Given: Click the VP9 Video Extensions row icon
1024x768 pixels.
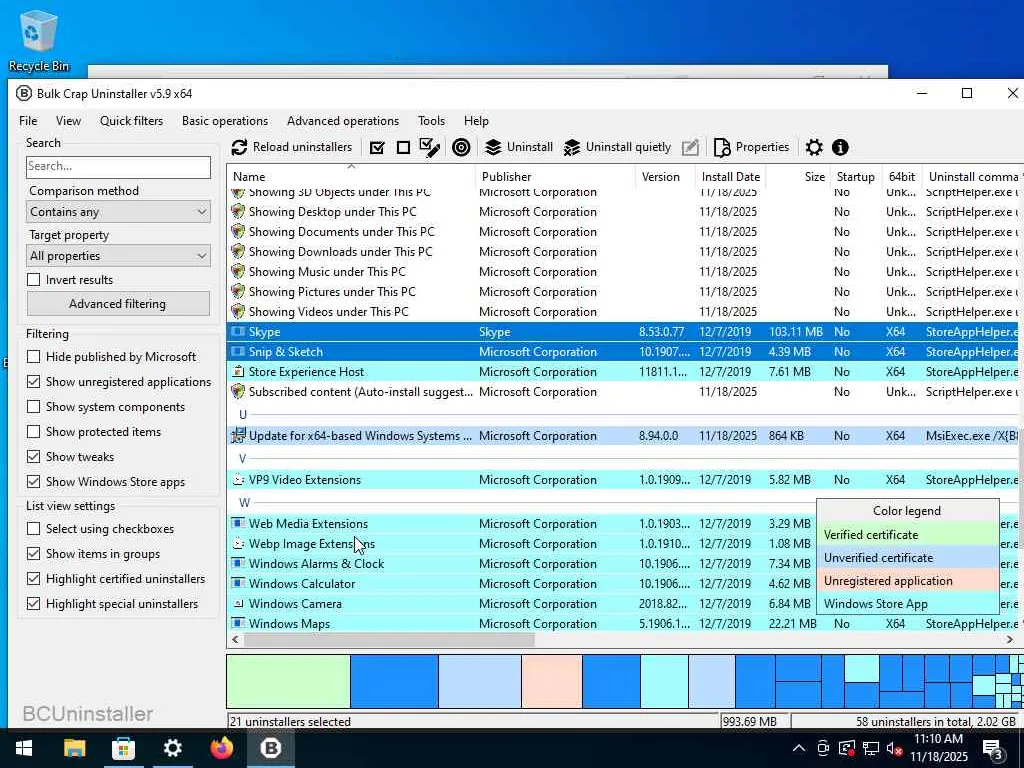Looking at the screenshot, I should click(238, 480).
